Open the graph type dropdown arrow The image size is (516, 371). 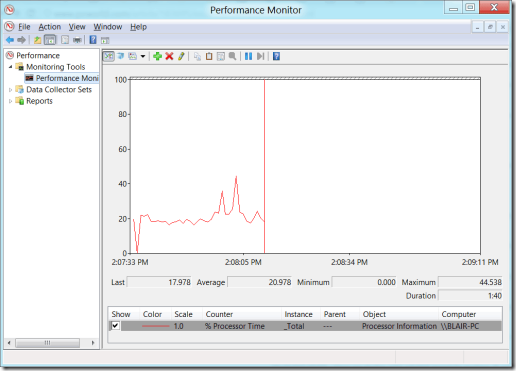143,56
